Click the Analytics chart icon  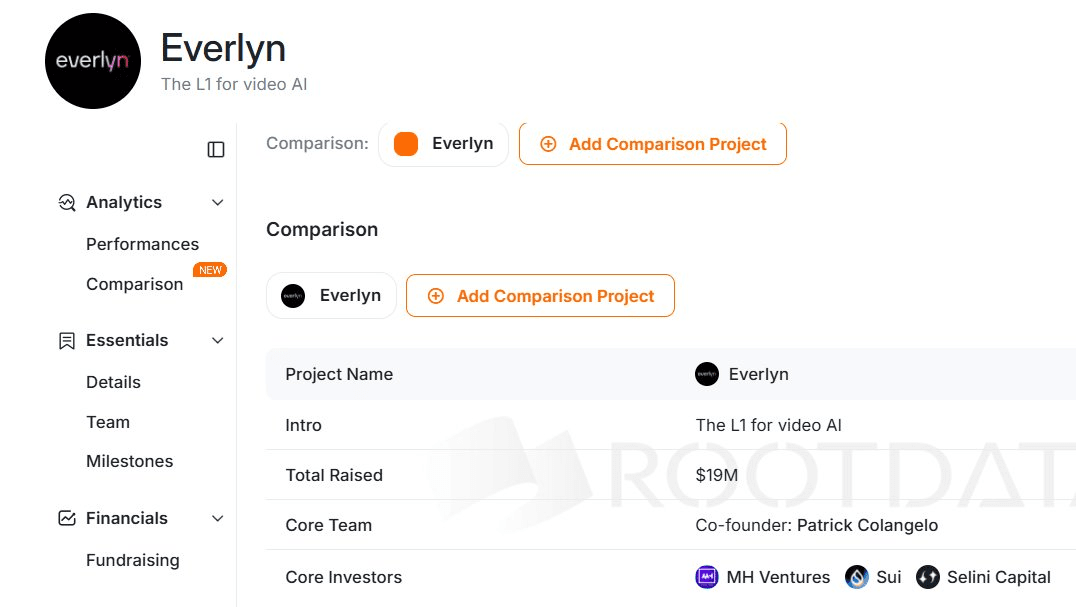point(67,202)
